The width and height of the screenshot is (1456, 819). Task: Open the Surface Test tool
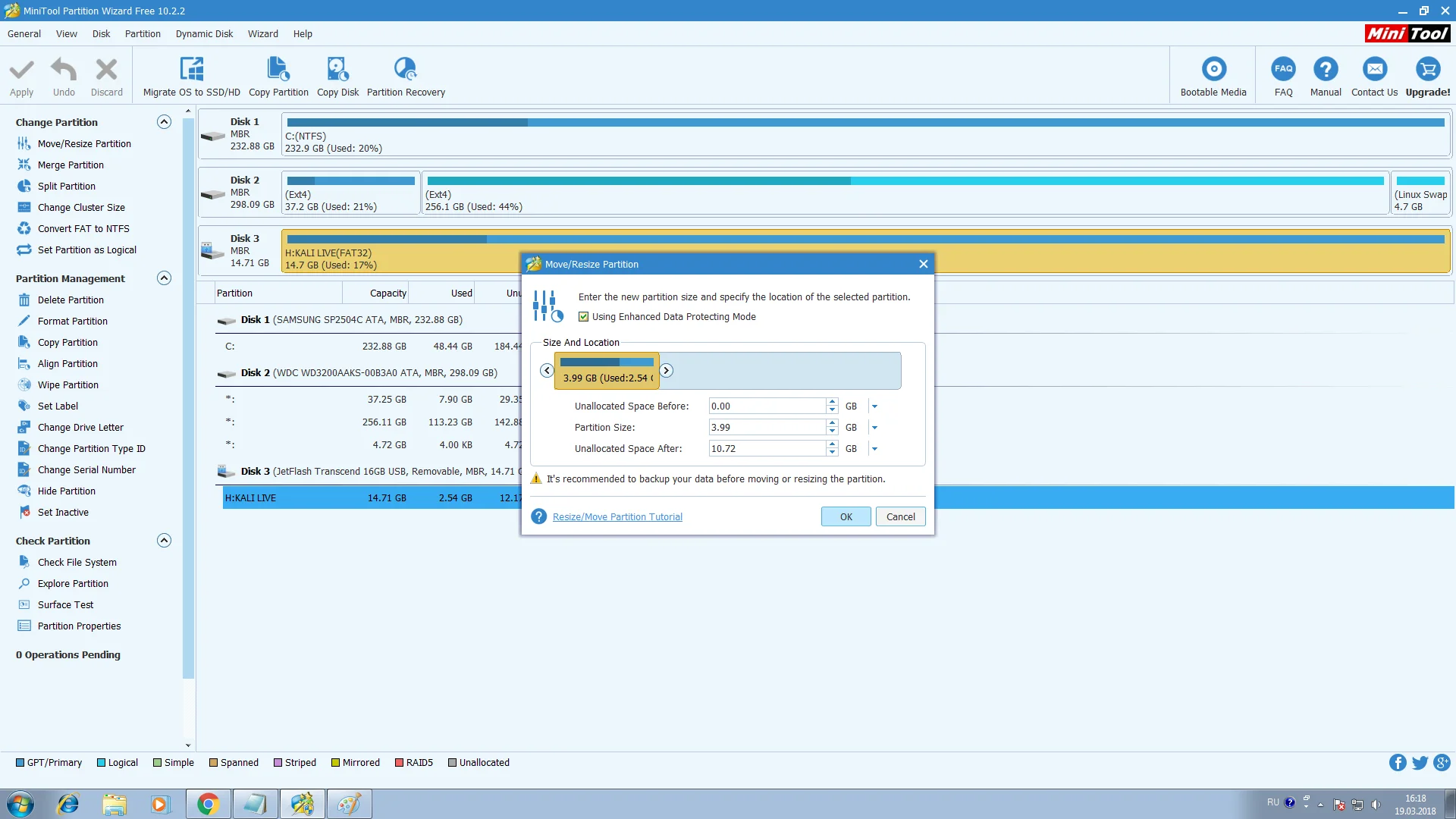(66, 604)
